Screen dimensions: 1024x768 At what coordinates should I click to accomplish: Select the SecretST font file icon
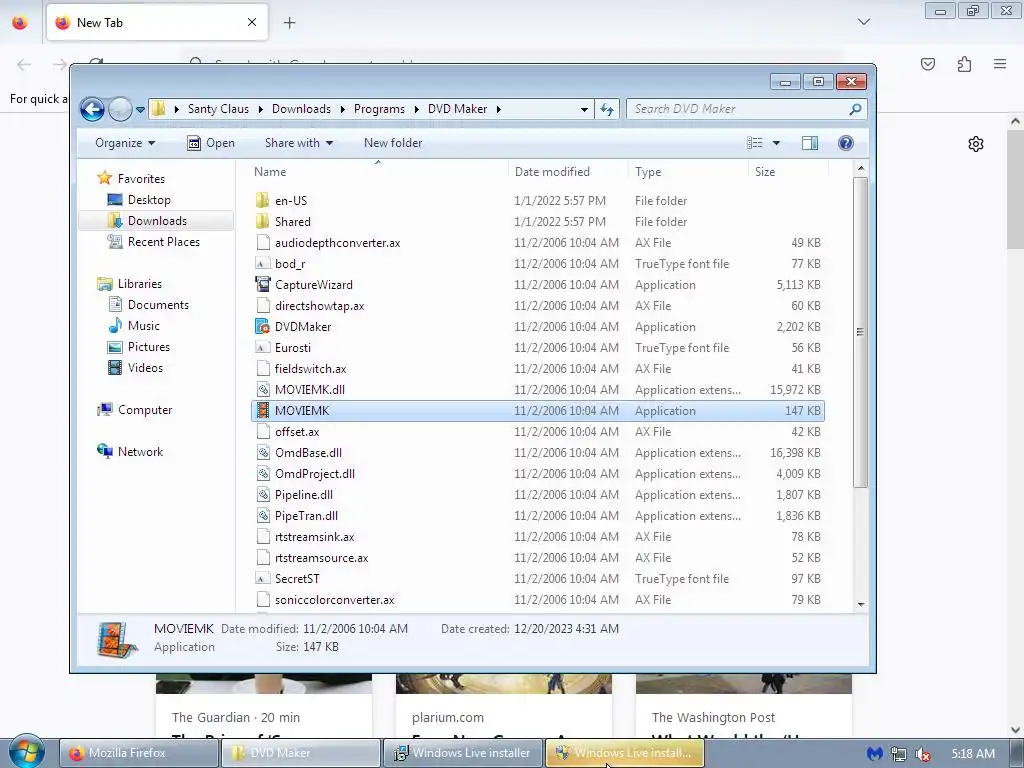click(x=263, y=579)
